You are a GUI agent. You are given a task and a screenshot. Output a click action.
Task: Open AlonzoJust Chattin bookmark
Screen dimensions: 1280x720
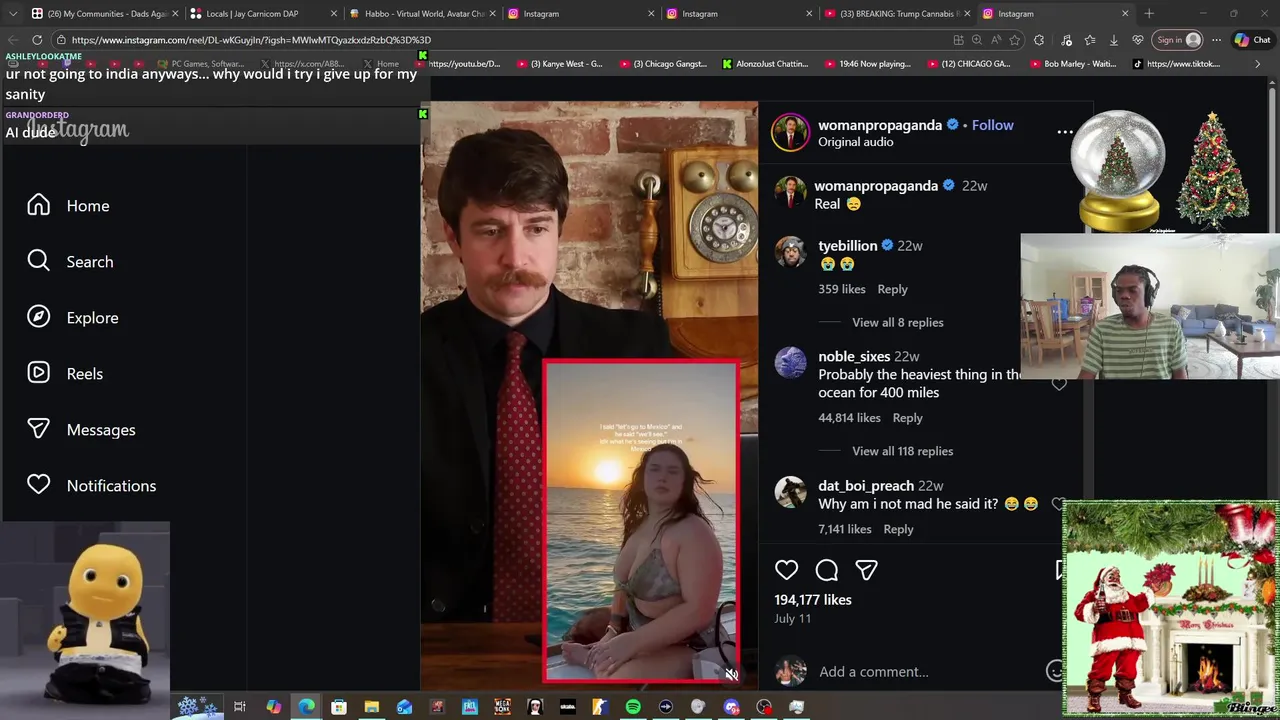point(765,64)
